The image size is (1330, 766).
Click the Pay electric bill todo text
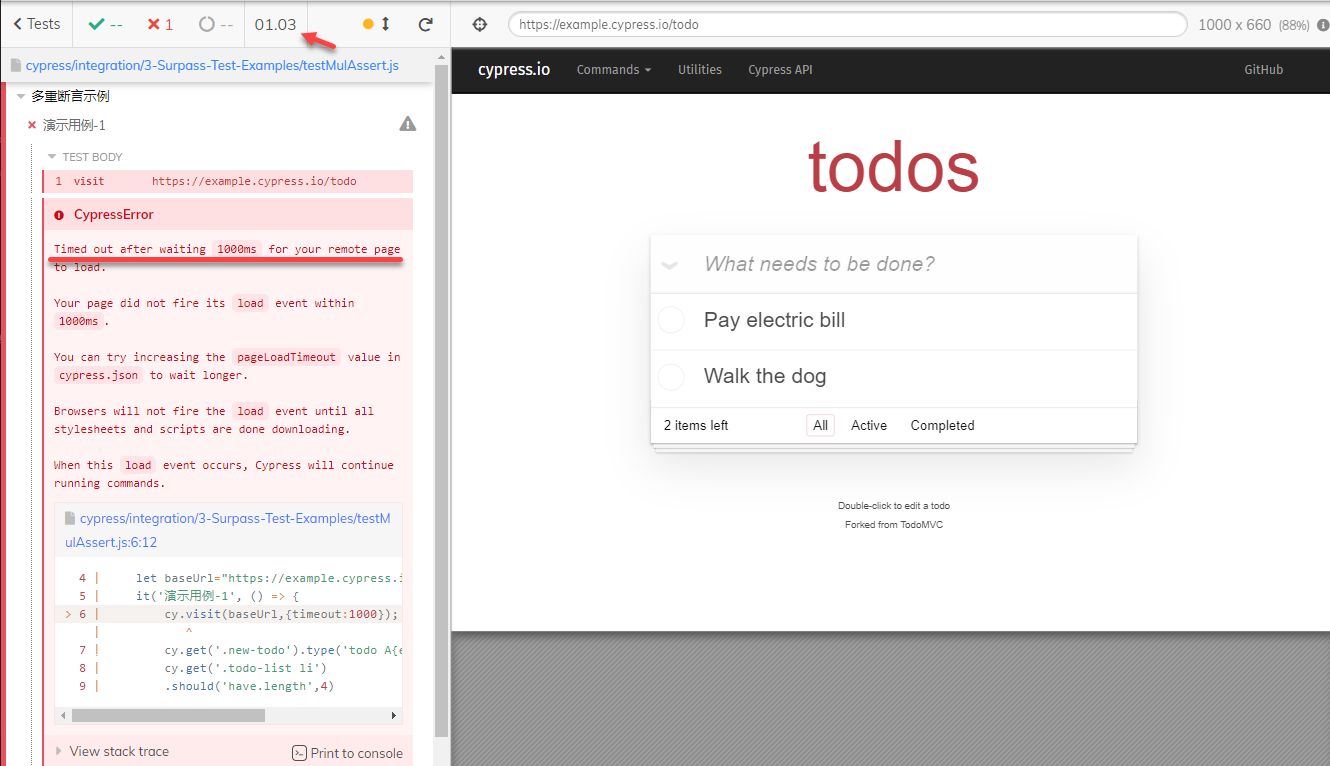click(774, 320)
